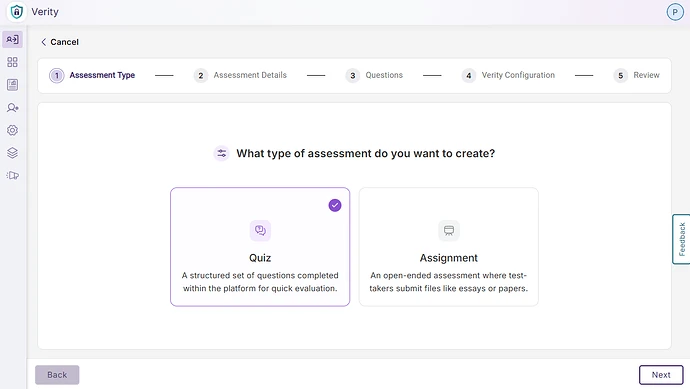Go to step 1 Assessment Type
The width and height of the screenshot is (690, 389).
(92, 76)
